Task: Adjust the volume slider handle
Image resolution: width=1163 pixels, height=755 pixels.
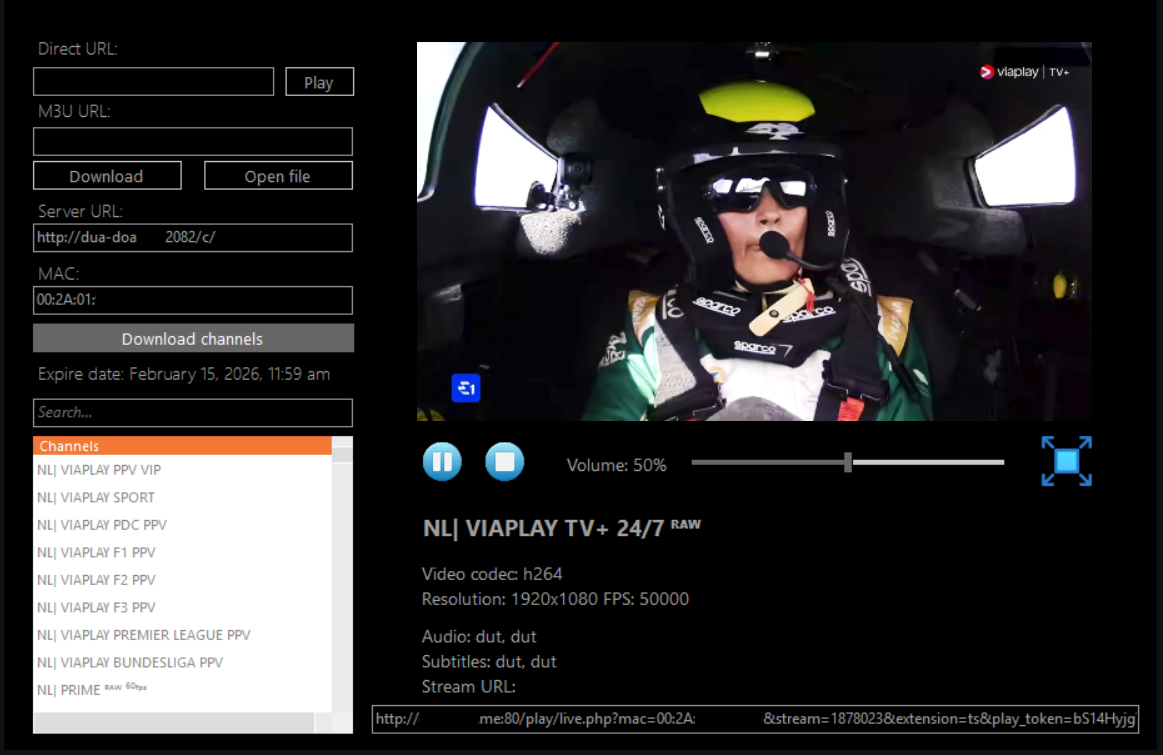Action: pyautogui.click(x=848, y=462)
